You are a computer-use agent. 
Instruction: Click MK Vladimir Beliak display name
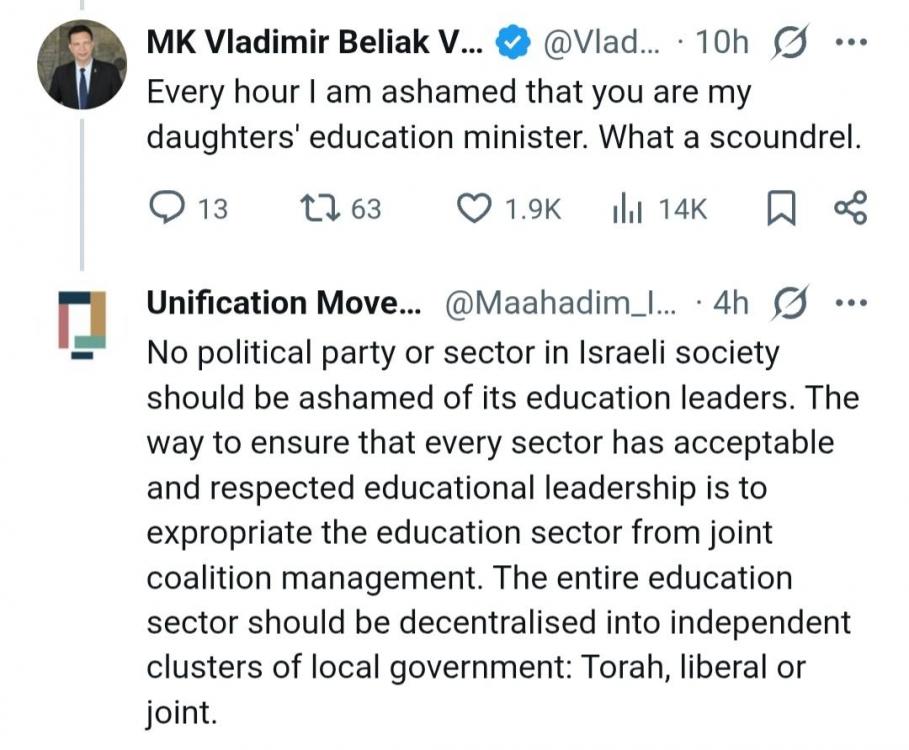point(314,42)
